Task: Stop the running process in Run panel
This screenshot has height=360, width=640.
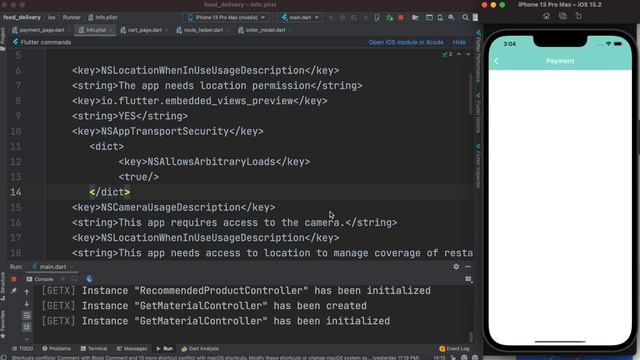Action: pos(13,279)
